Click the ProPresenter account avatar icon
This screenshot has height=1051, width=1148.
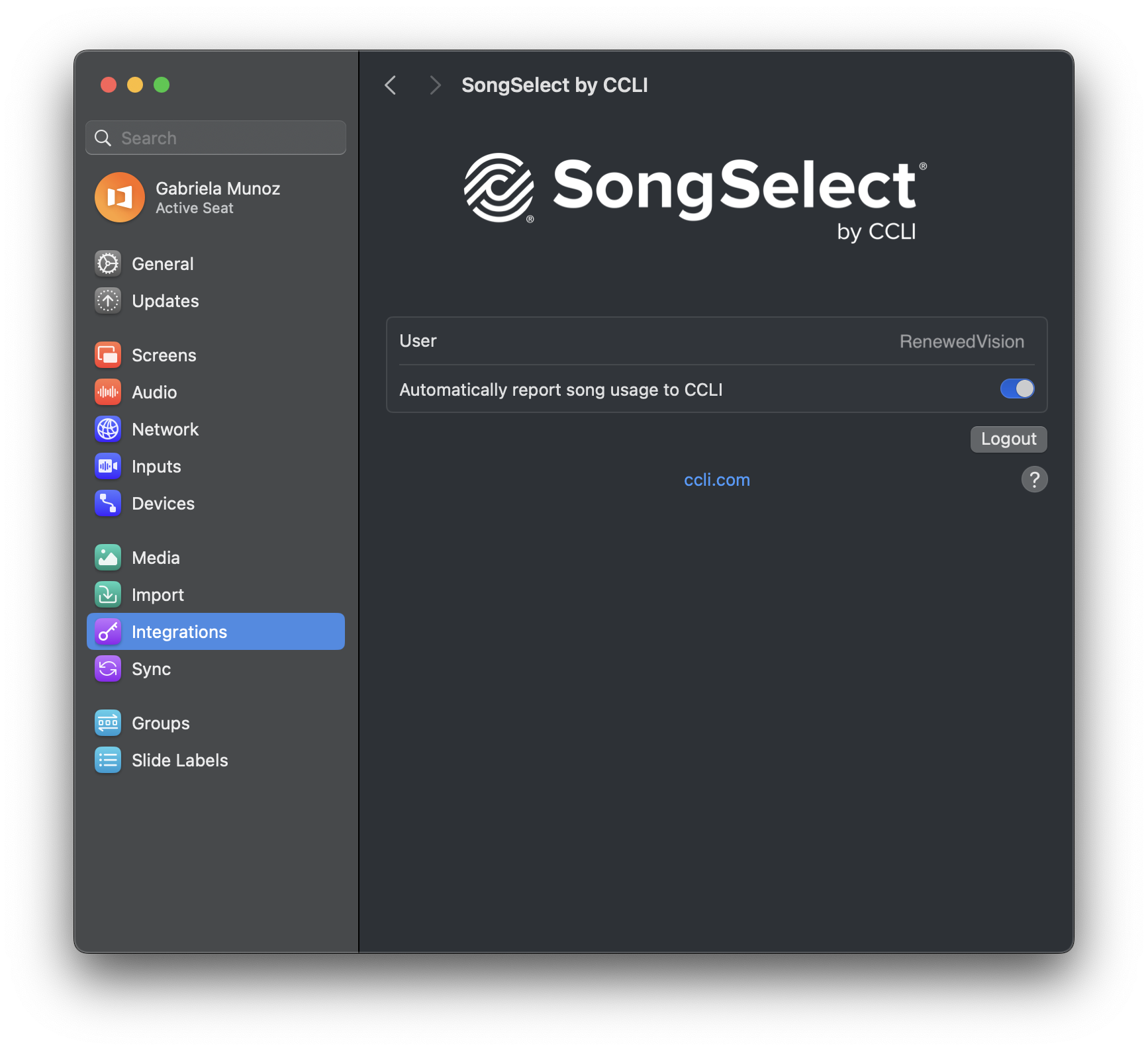tap(120, 197)
